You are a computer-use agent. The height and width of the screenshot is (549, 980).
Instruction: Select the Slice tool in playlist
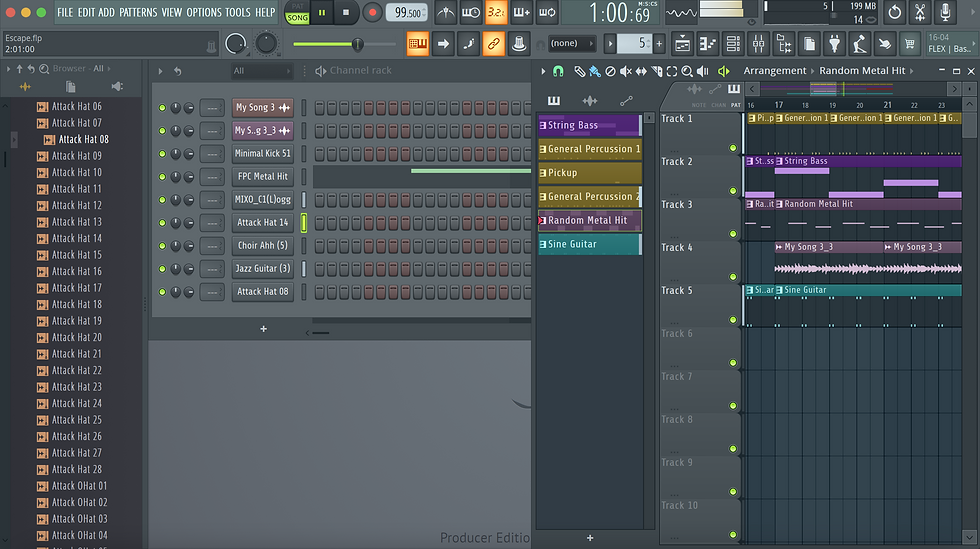point(656,71)
